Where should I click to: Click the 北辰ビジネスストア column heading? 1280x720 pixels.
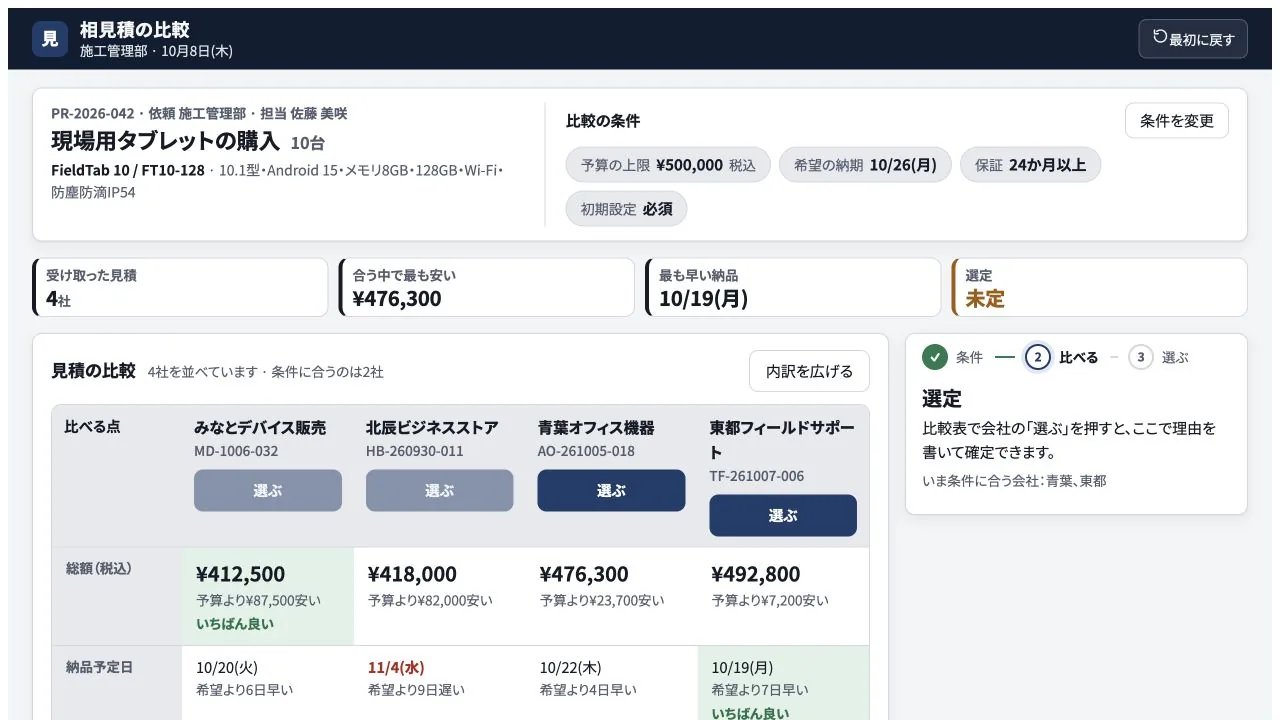tap(432, 428)
